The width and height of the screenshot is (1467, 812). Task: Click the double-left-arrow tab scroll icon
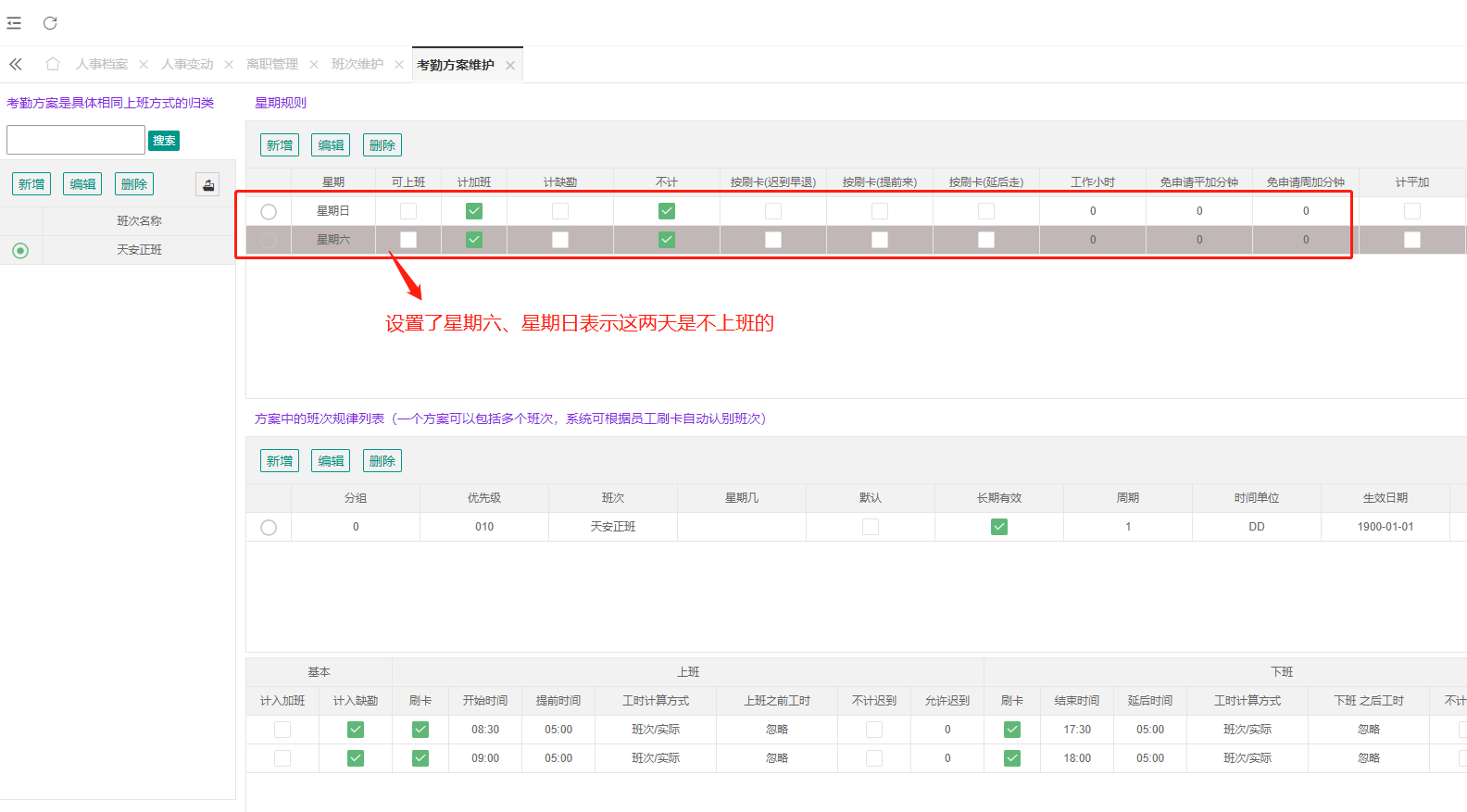click(x=16, y=64)
